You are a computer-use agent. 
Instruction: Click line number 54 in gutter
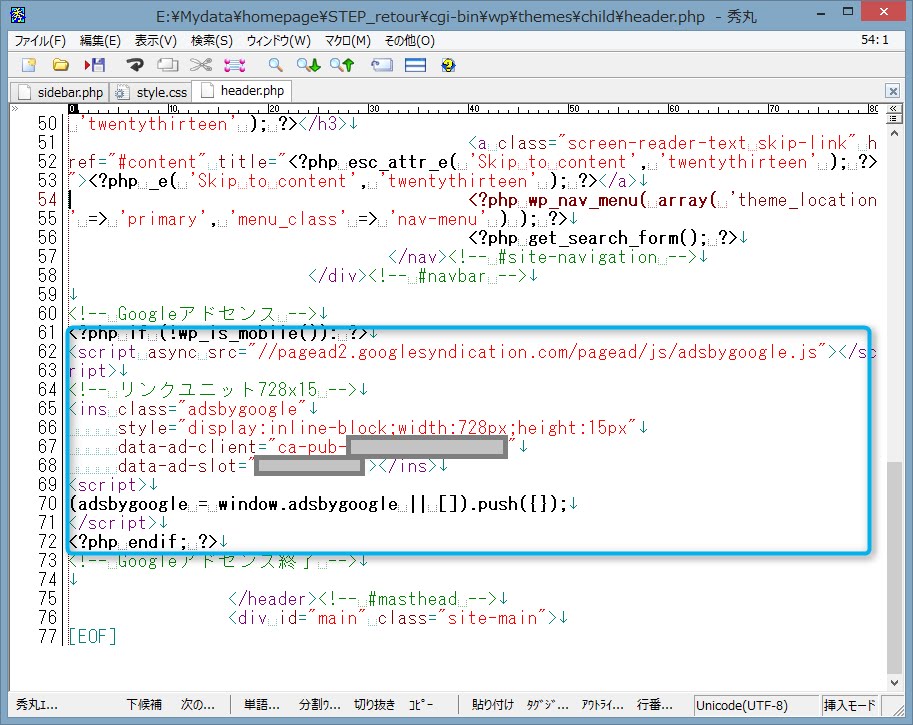coord(47,199)
